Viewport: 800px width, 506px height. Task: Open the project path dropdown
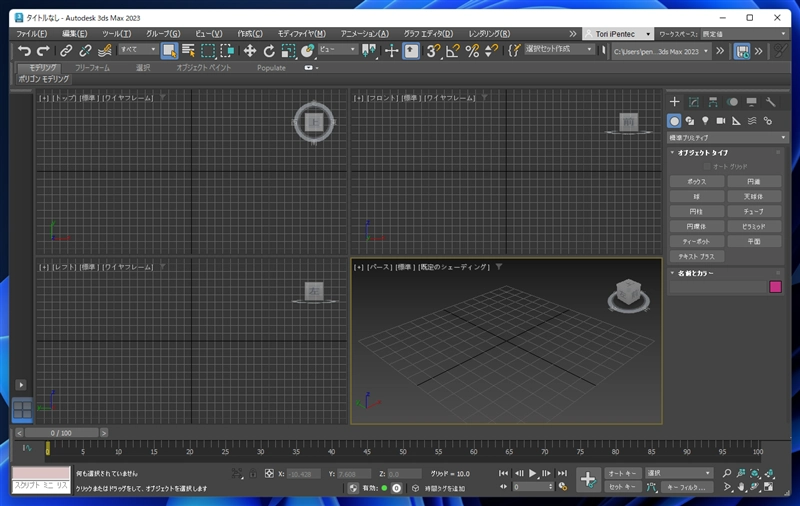(x=661, y=51)
